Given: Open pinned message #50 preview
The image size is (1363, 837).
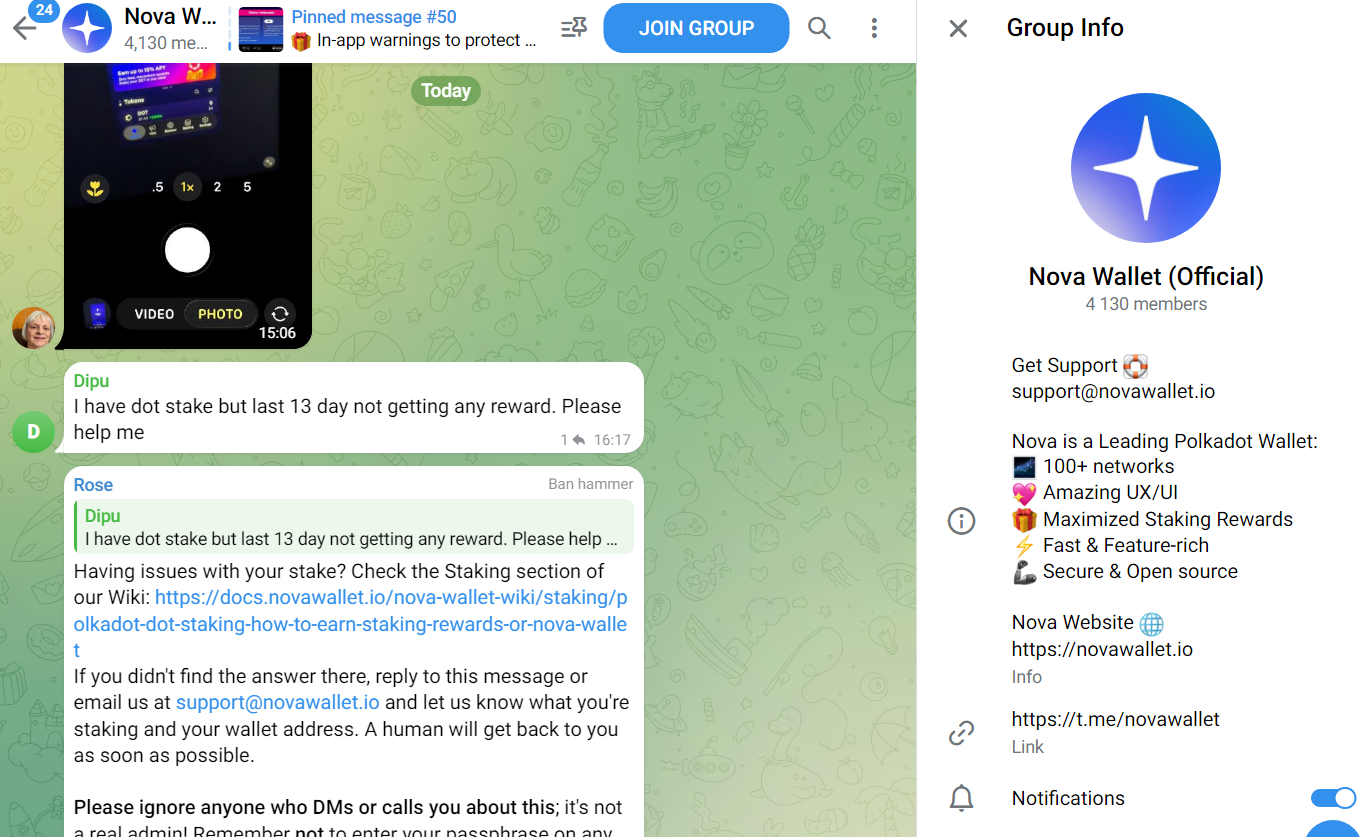Looking at the screenshot, I should point(416,28).
